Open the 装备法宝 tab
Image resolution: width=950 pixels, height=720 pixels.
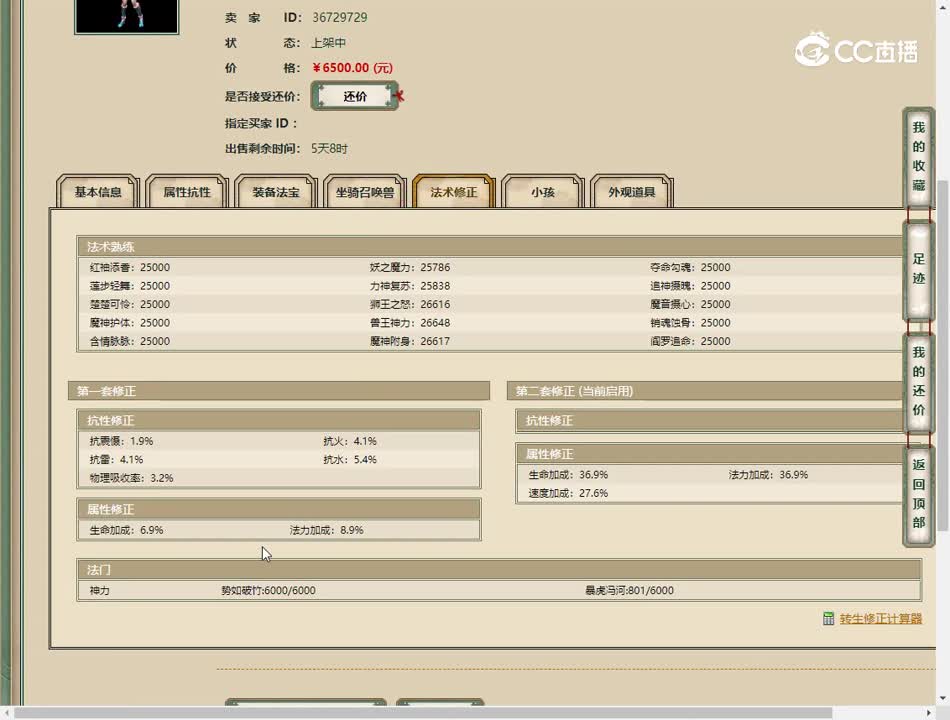pyautogui.click(x=276, y=192)
